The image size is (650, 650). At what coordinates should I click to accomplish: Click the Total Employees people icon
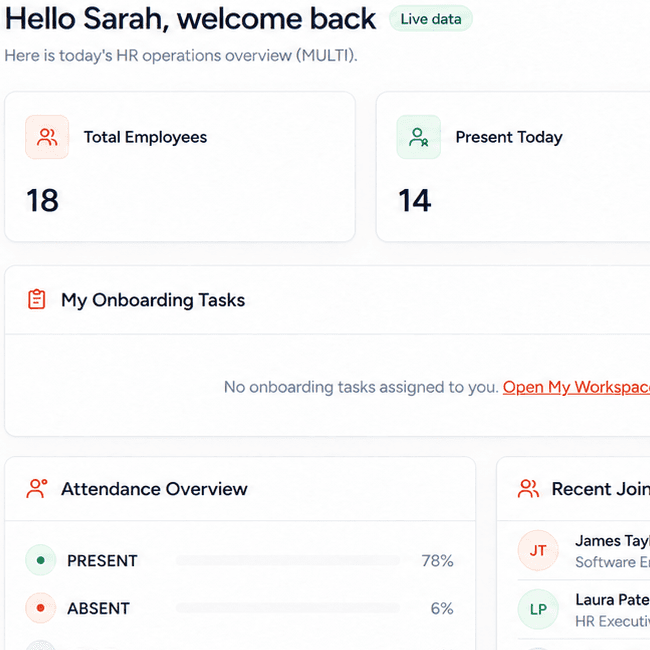(x=47, y=137)
